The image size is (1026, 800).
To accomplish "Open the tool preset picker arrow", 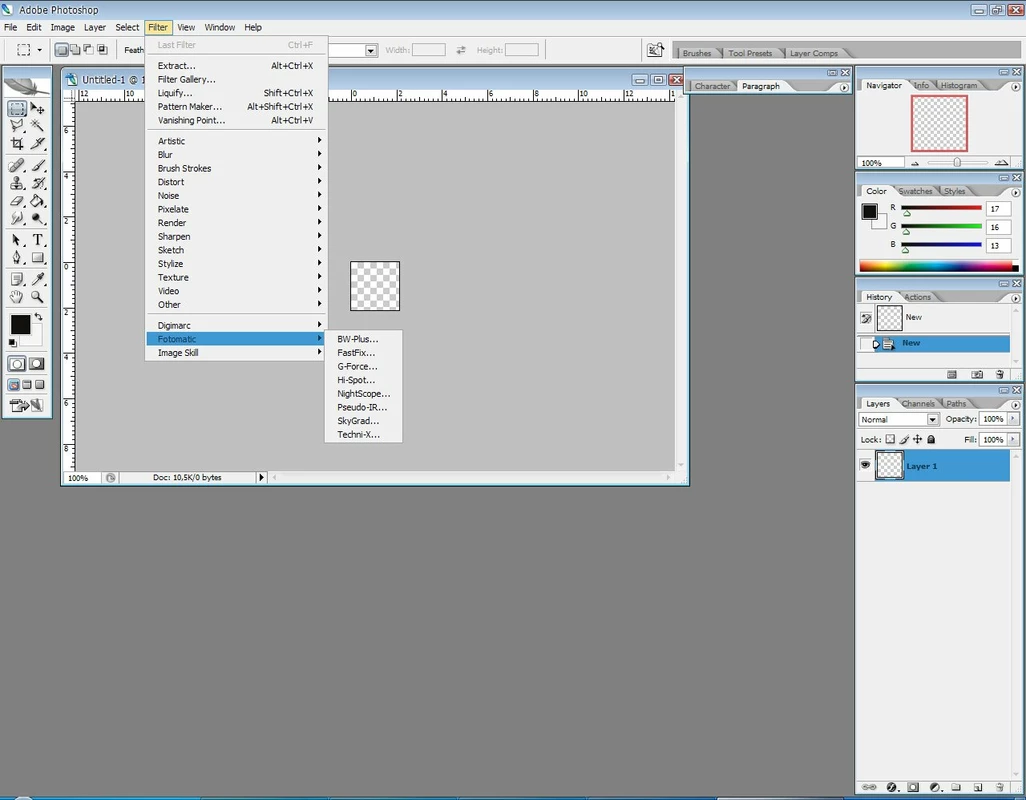I will [x=39, y=50].
